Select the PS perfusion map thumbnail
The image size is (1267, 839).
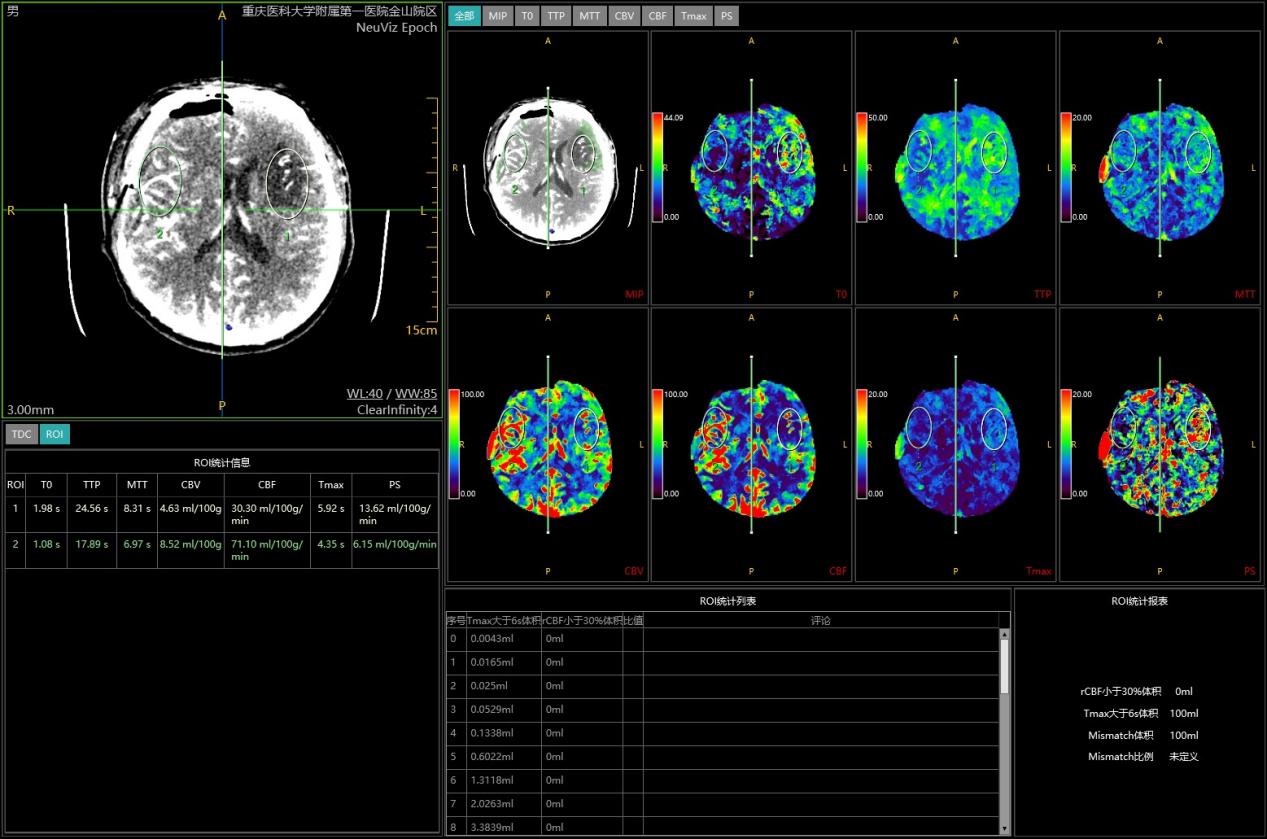coord(1159,444)
